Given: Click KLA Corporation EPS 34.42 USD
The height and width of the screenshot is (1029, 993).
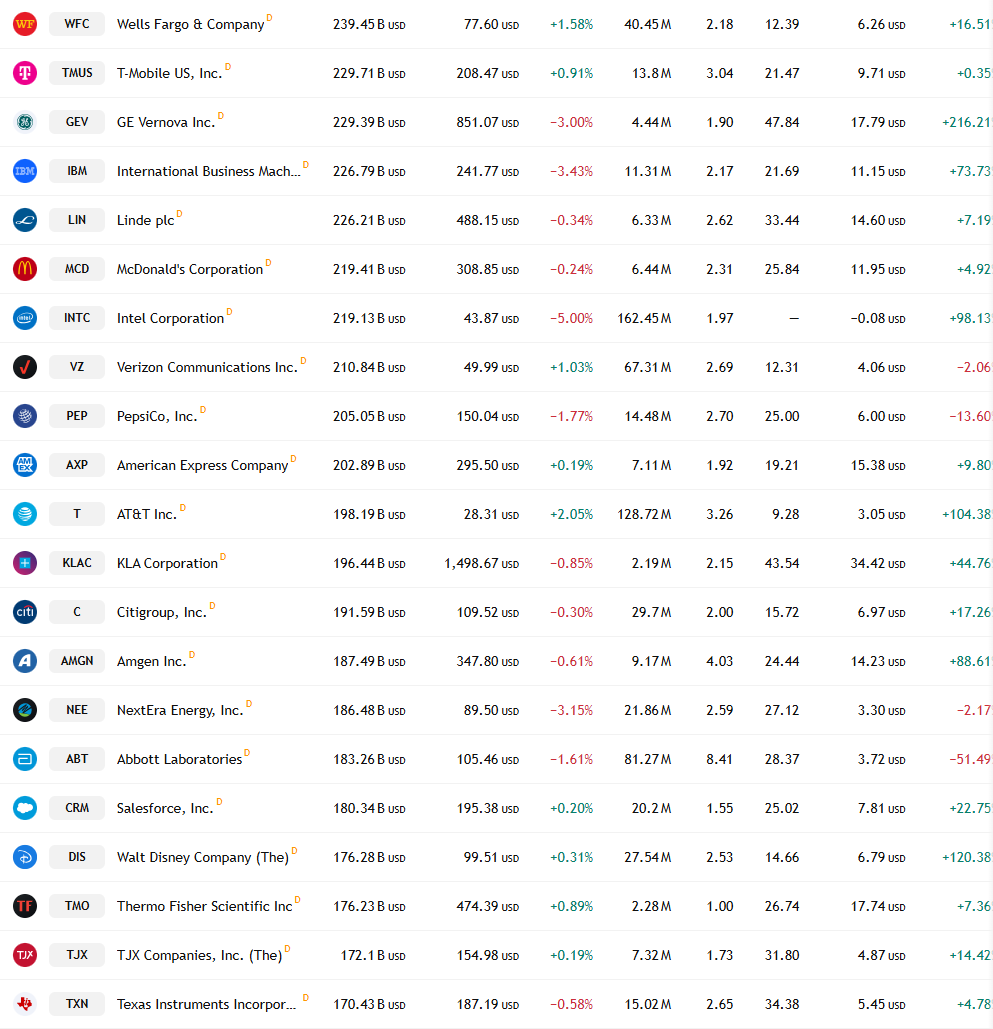Looking at the screenshot, I should [877, 564].
